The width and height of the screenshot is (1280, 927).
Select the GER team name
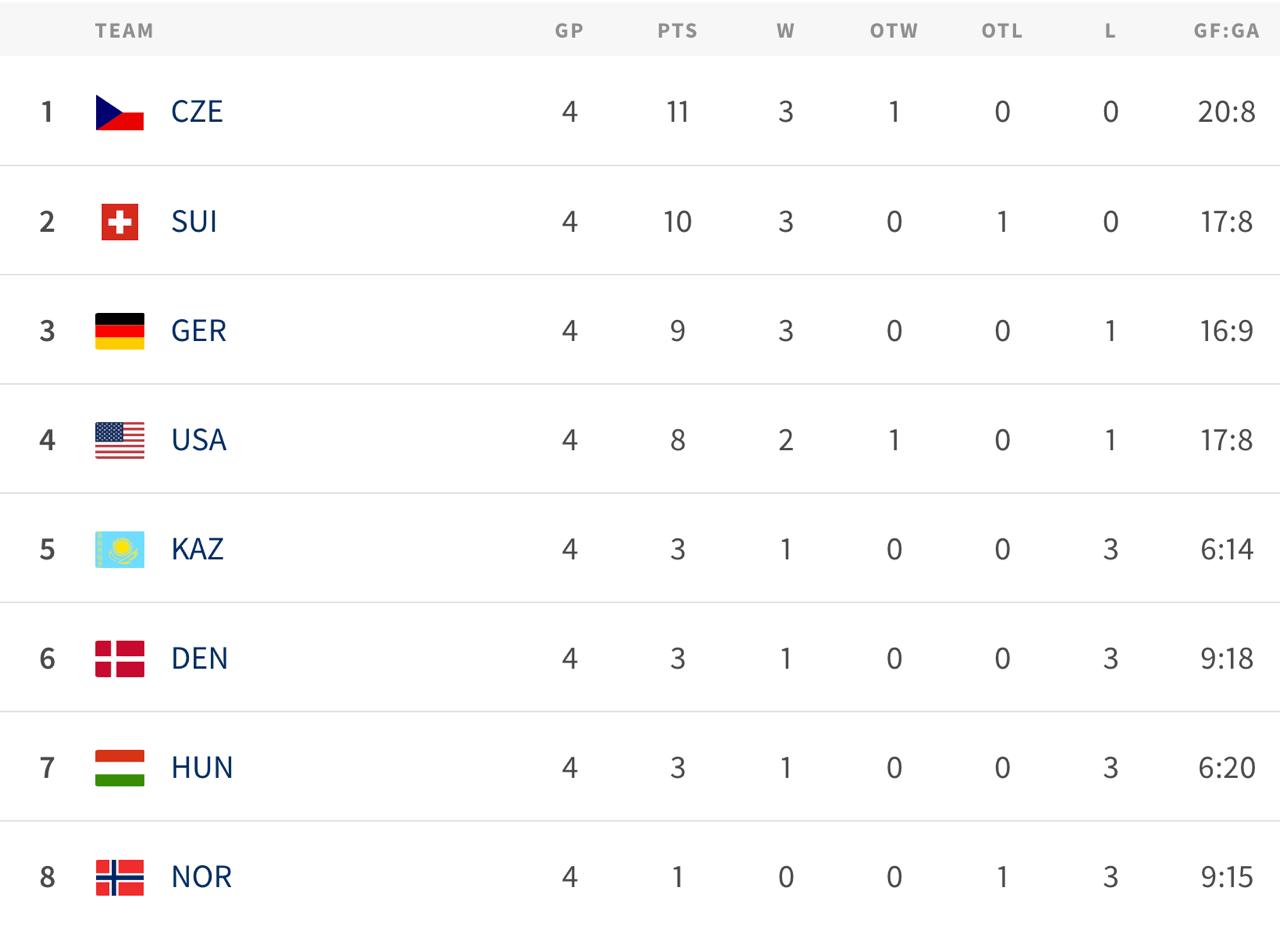tap(199, 331)
